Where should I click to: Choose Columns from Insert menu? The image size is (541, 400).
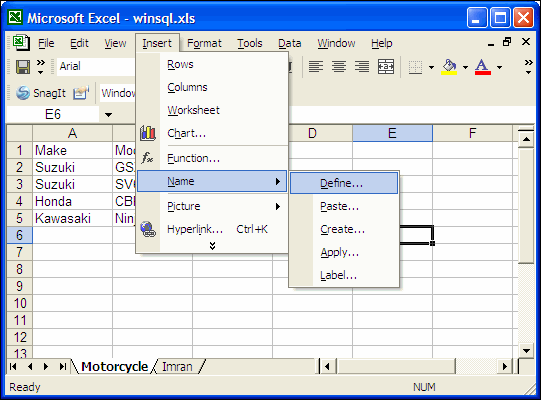[212, 87]
